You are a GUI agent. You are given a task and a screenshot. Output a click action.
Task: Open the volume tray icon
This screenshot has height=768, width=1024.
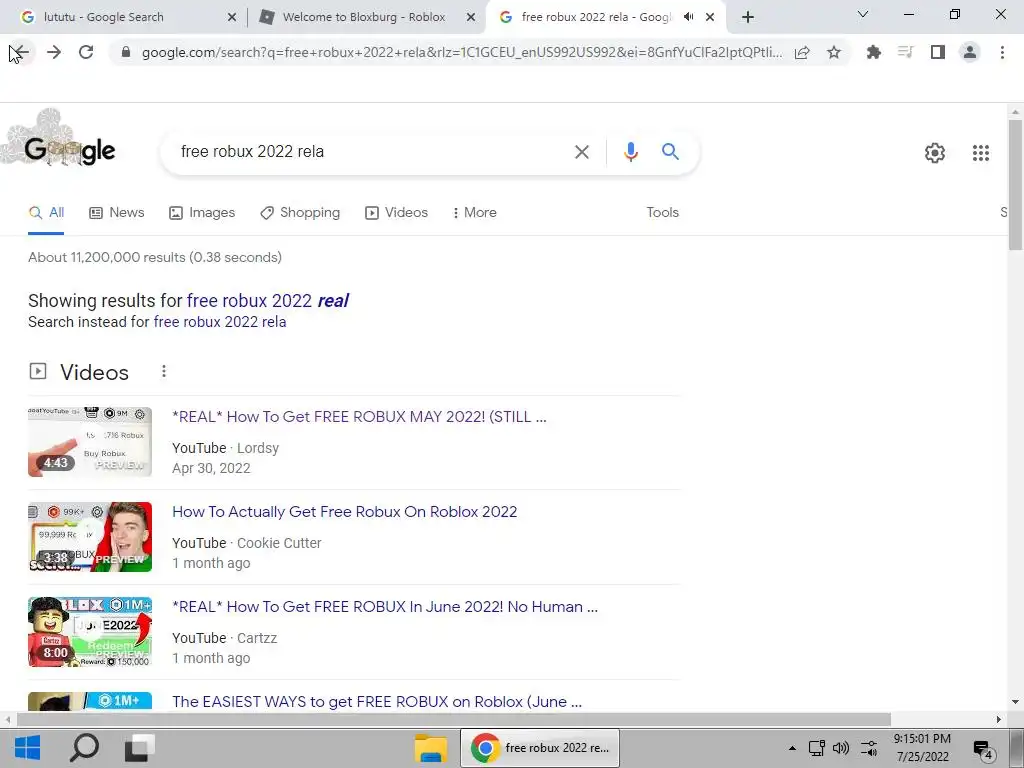(841, 748)
